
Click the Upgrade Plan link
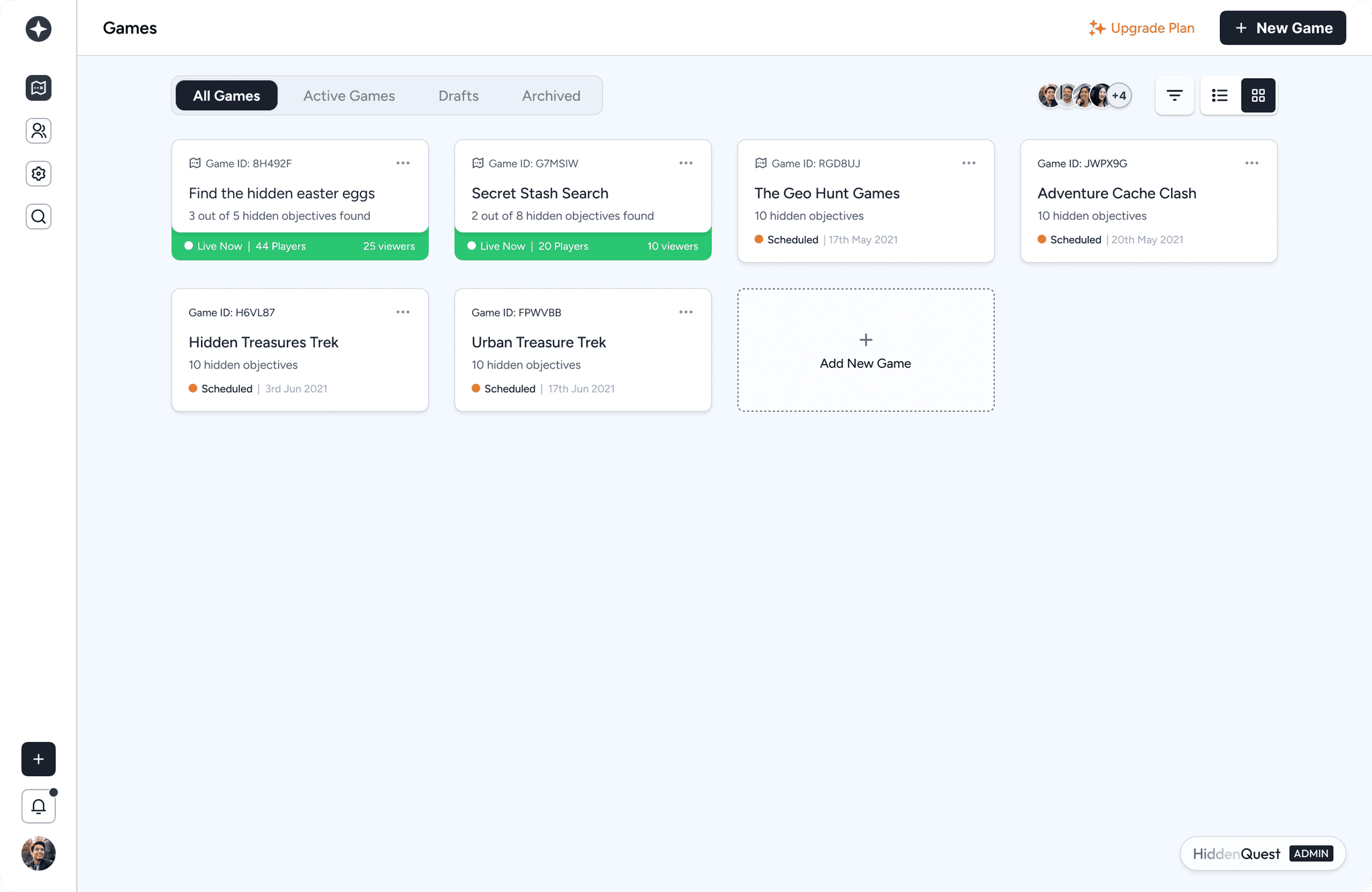pos(1142,28)
